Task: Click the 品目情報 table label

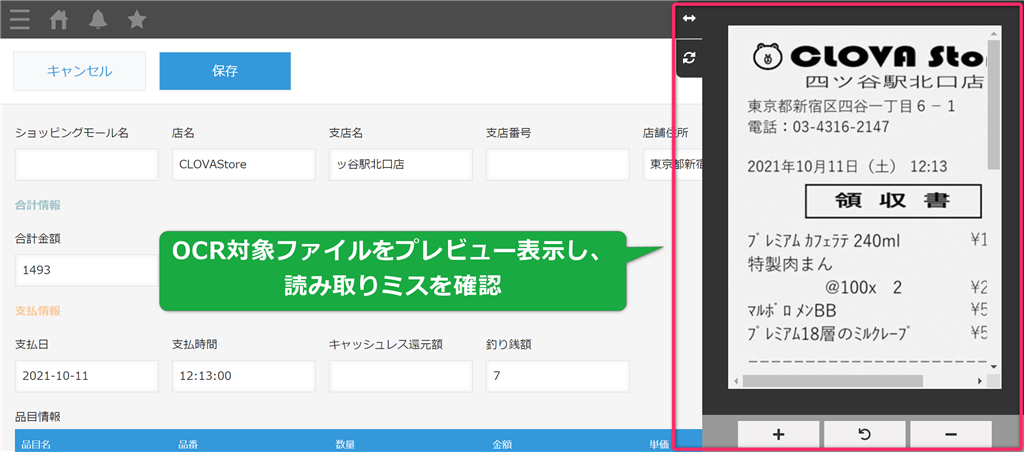Action: pos(38,416)
